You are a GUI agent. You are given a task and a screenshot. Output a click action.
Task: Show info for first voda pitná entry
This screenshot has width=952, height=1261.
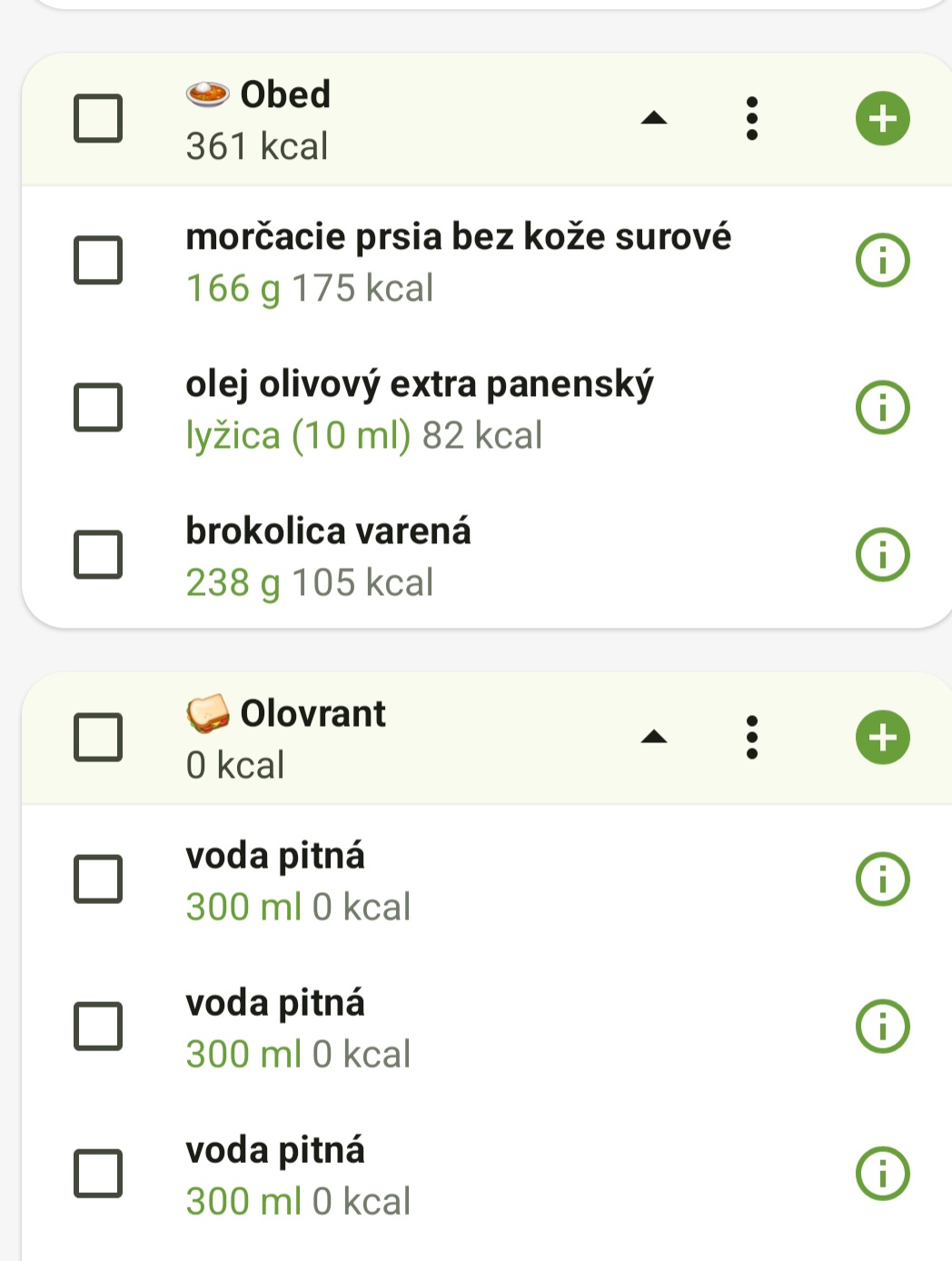[x=882, y=879]
